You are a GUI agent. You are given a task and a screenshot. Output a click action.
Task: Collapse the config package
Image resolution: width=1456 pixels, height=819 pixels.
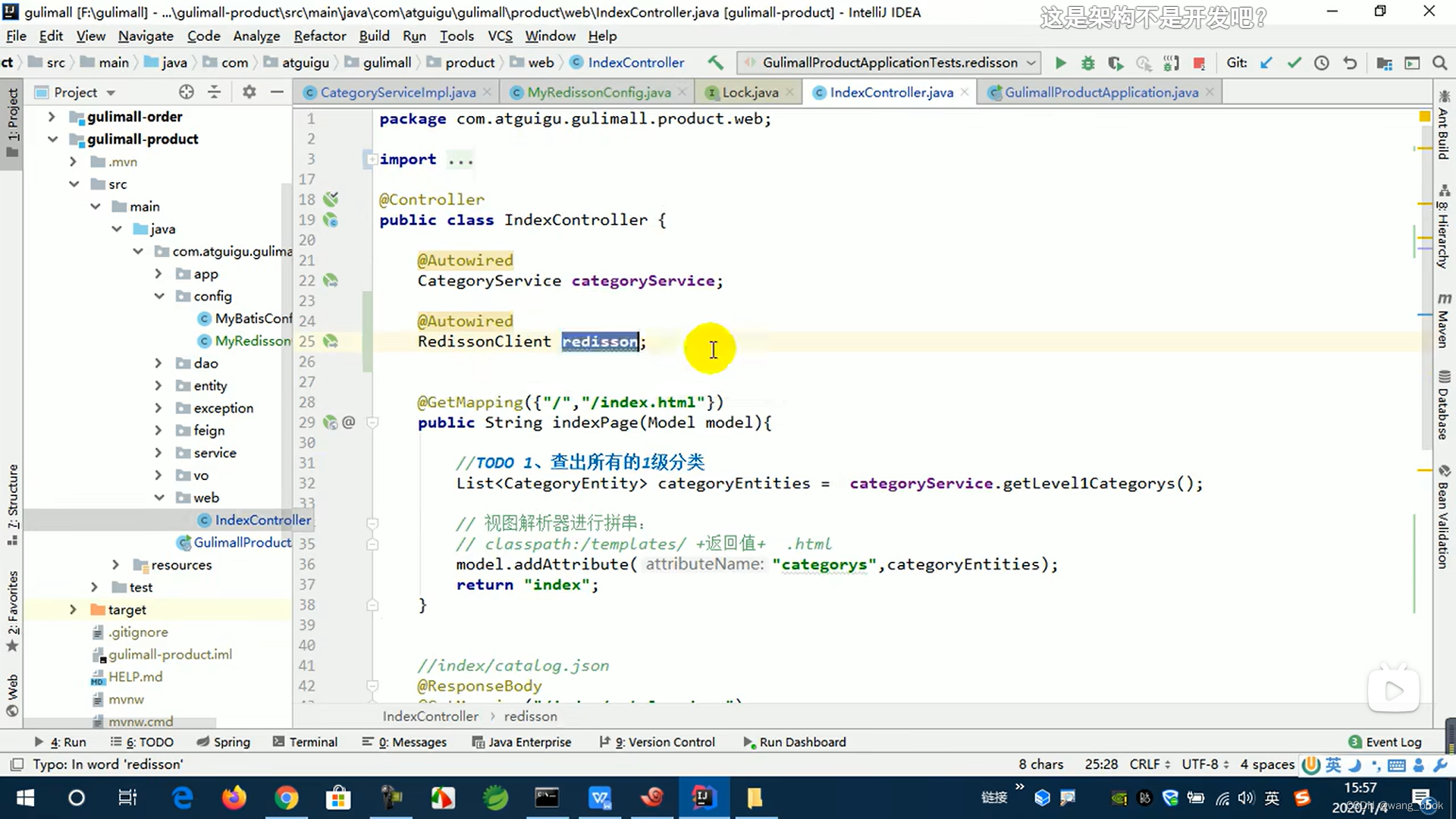point(158,297)
